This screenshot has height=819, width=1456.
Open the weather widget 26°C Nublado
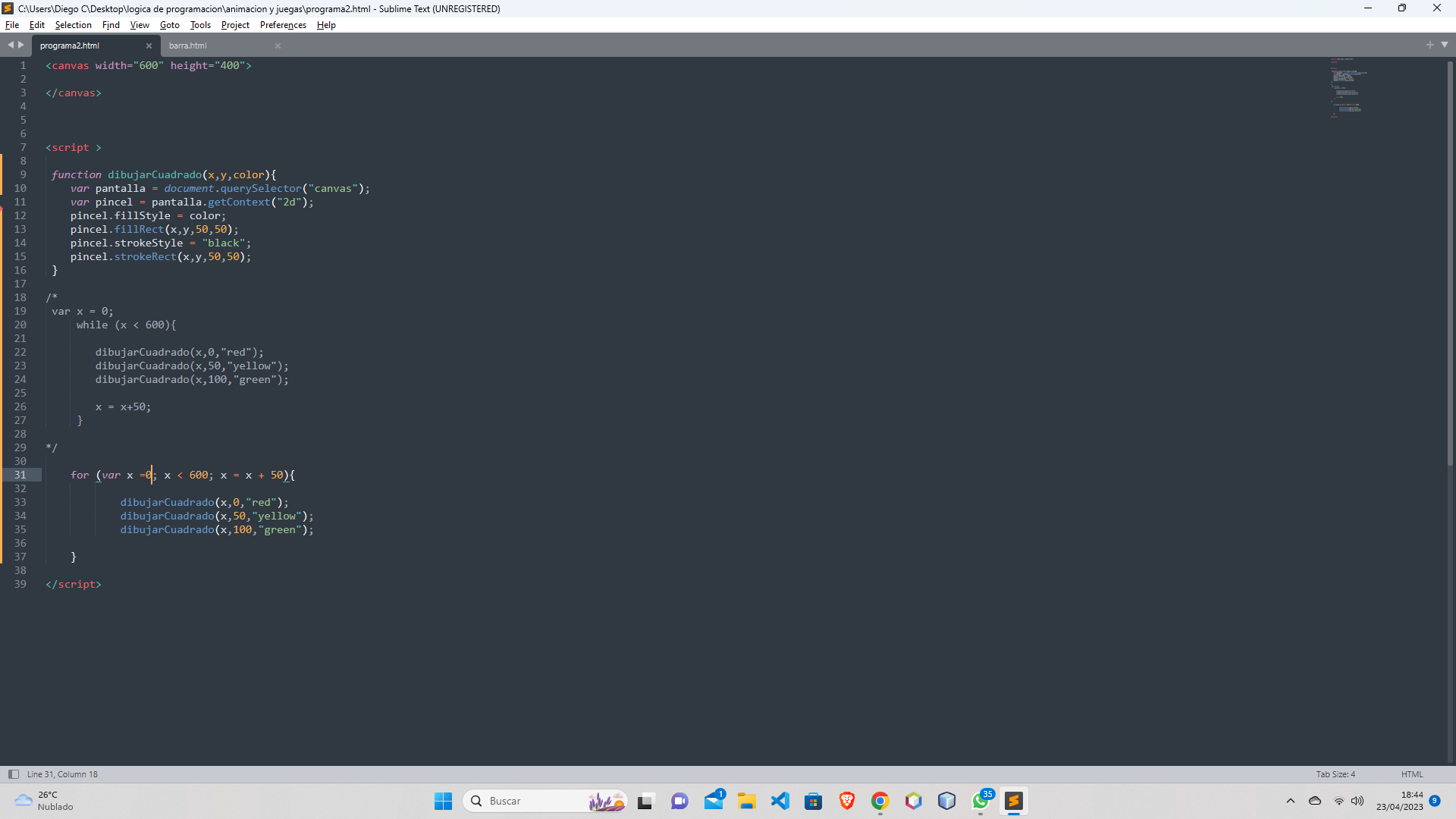(x=44, y=801)
